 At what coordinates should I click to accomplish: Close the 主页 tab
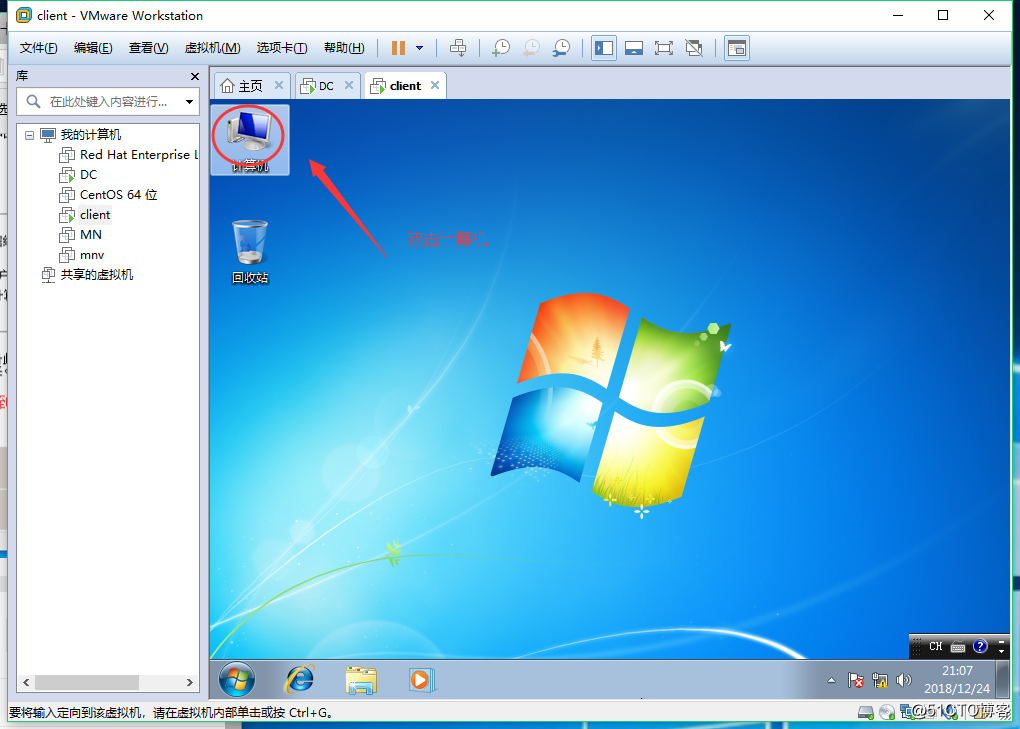pyautogui.click(x=279, y=85)
